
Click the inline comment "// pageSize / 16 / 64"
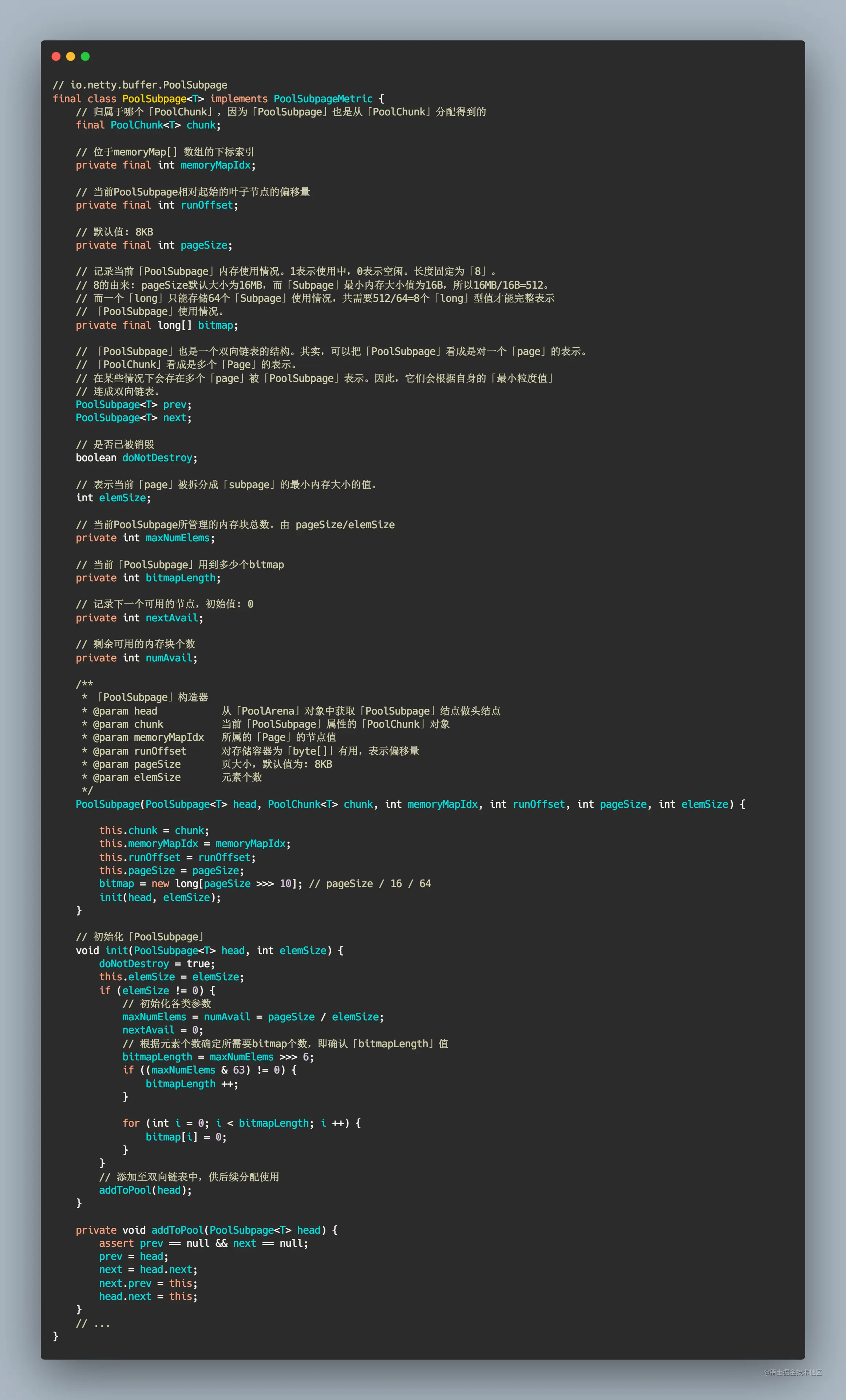tap(370, 883)
